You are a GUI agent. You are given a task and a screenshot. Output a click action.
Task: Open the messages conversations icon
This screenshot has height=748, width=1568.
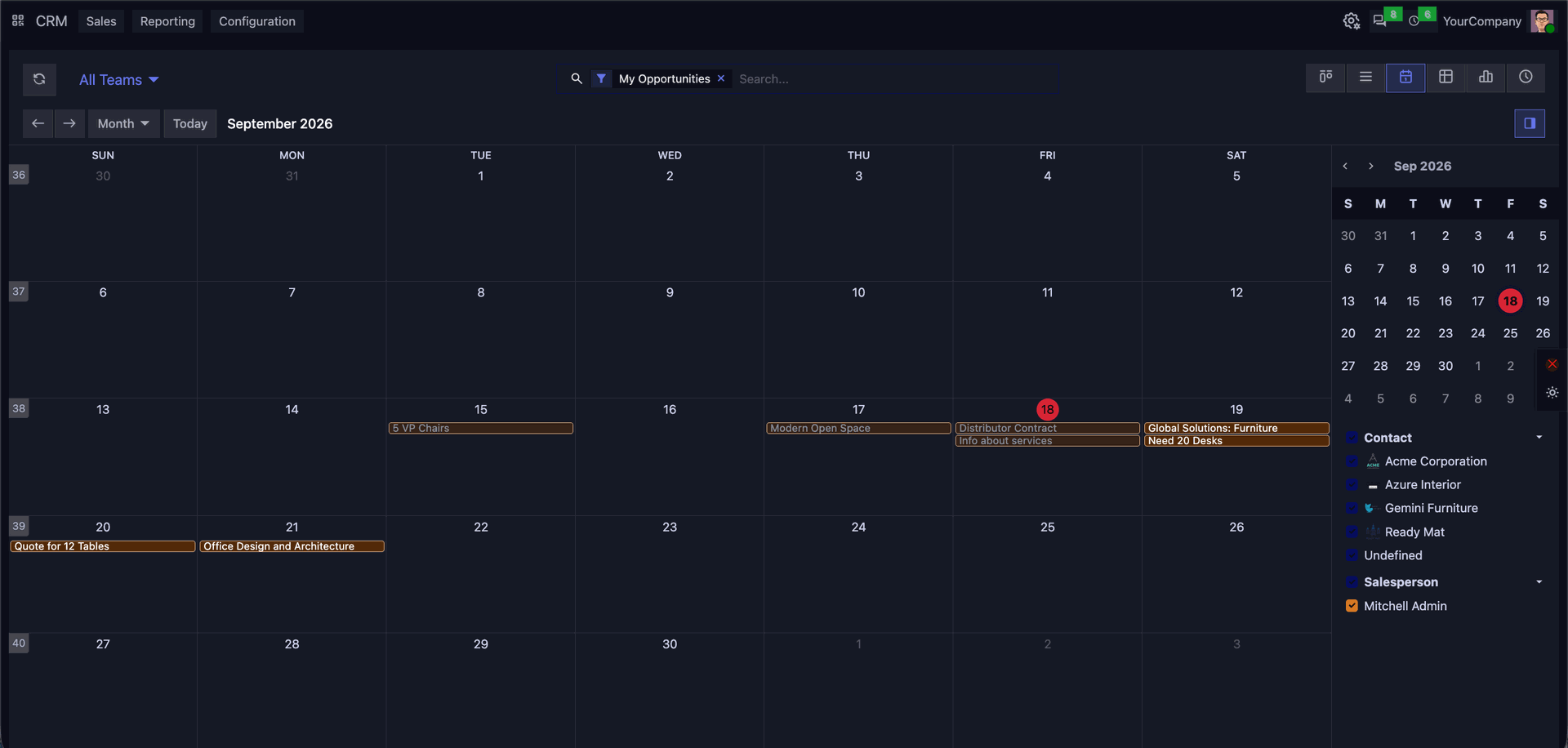[1380, 21]
